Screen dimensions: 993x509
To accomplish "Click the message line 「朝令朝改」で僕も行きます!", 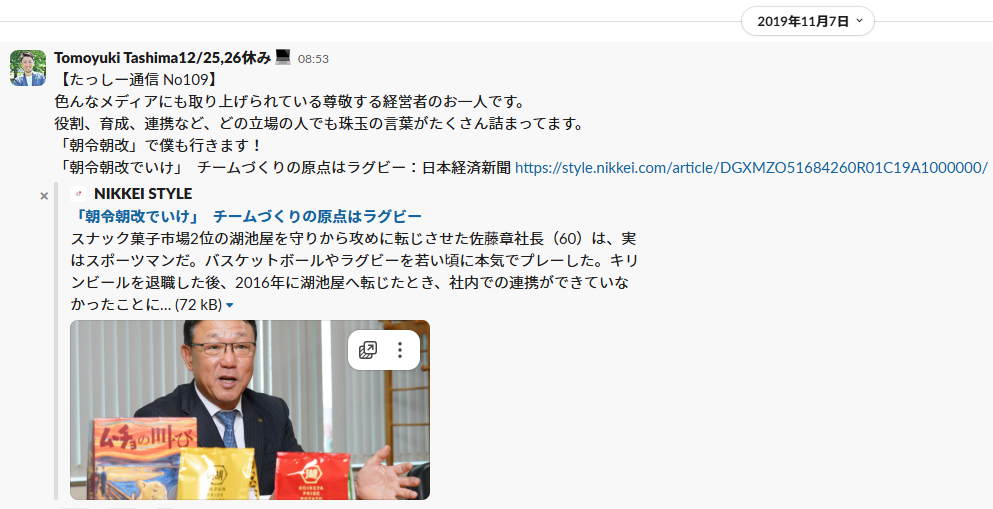I will (x=158, y=146).
